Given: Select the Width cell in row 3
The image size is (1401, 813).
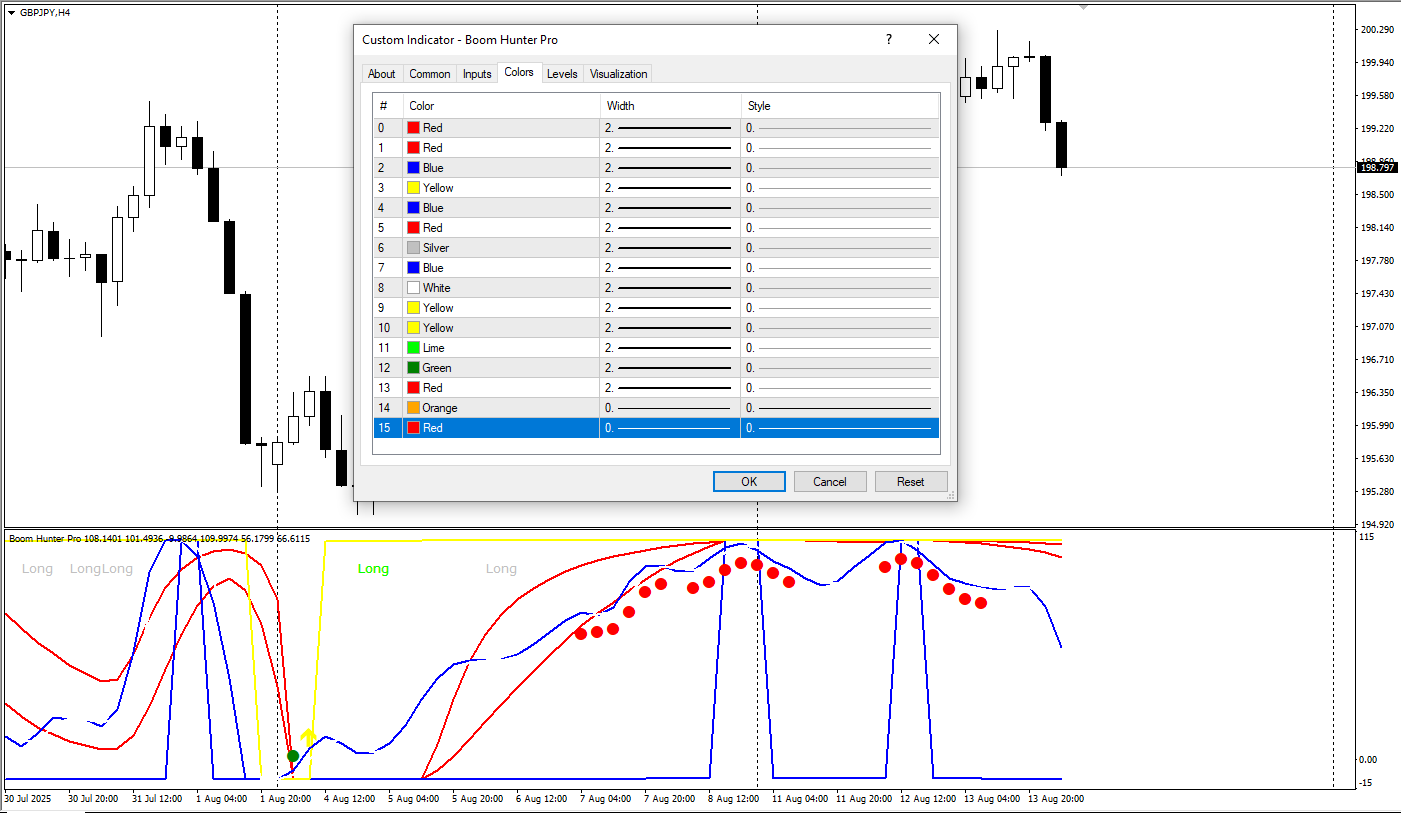Looking at the screenshot, I should pos(670,188).
